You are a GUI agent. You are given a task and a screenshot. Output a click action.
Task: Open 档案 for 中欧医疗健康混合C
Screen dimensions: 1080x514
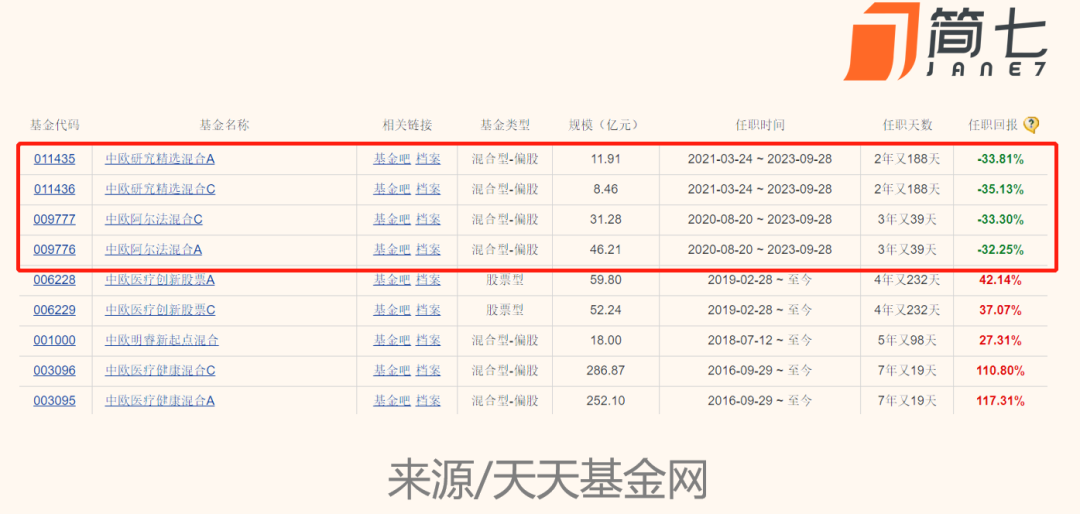[x=428, y=371]
